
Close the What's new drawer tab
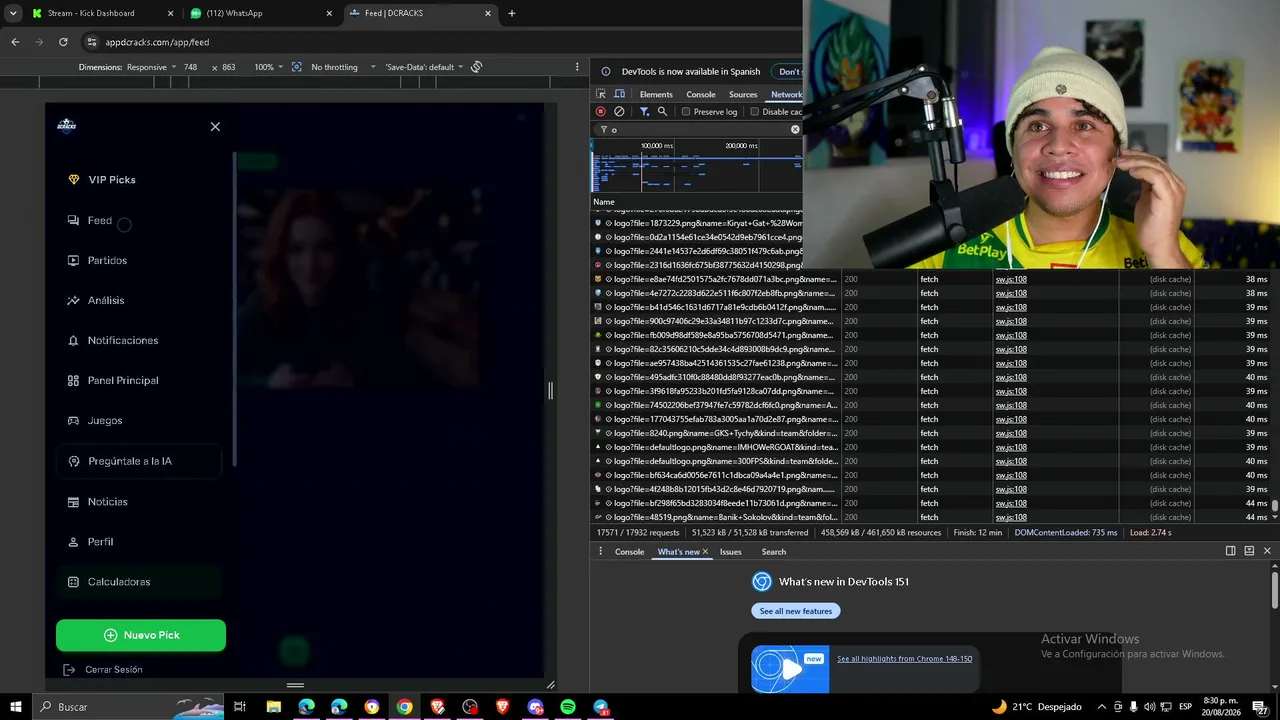tap(705, 552)
